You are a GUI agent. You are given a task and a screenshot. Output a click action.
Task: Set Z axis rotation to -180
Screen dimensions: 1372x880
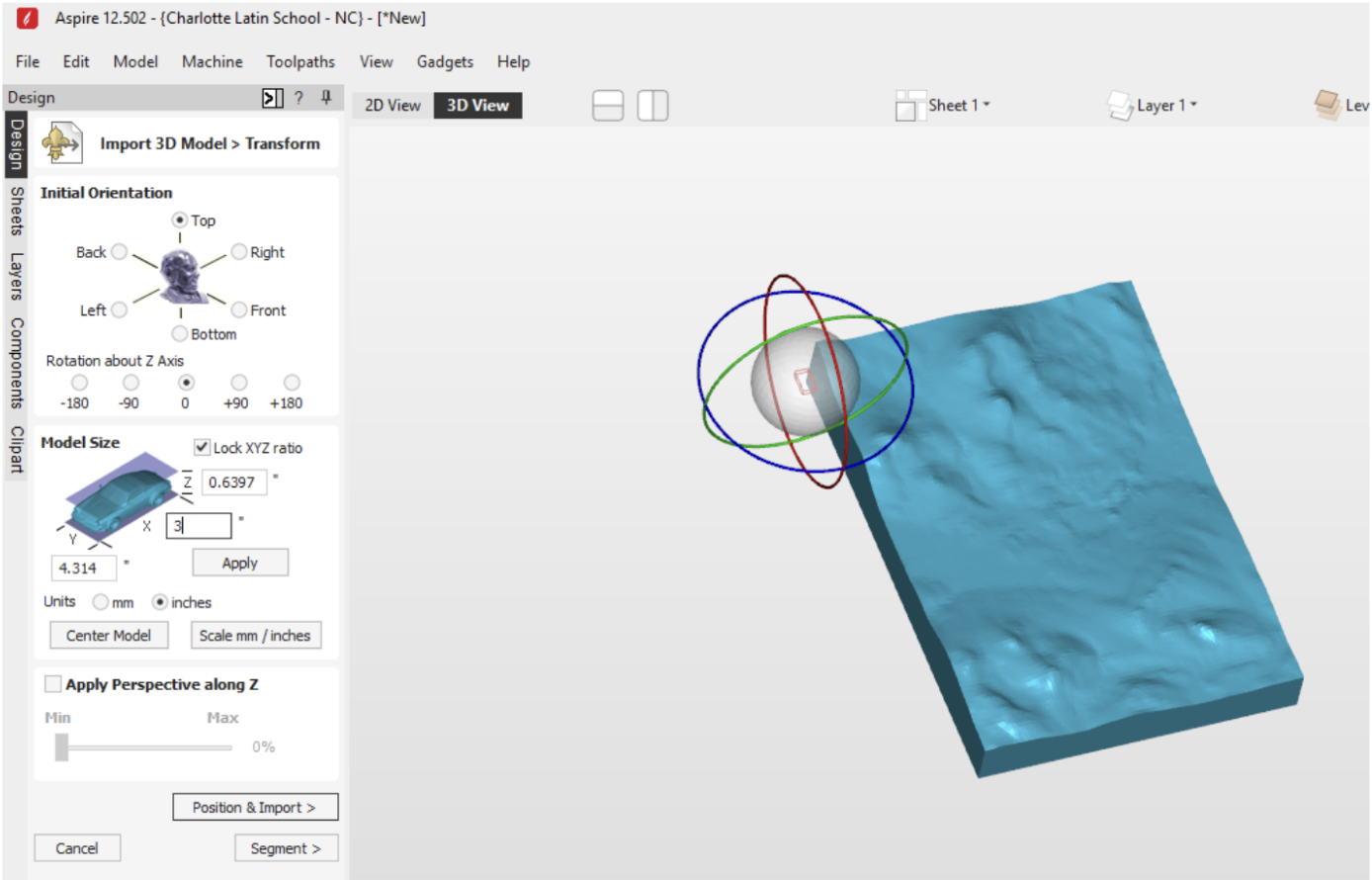point(79,383)
